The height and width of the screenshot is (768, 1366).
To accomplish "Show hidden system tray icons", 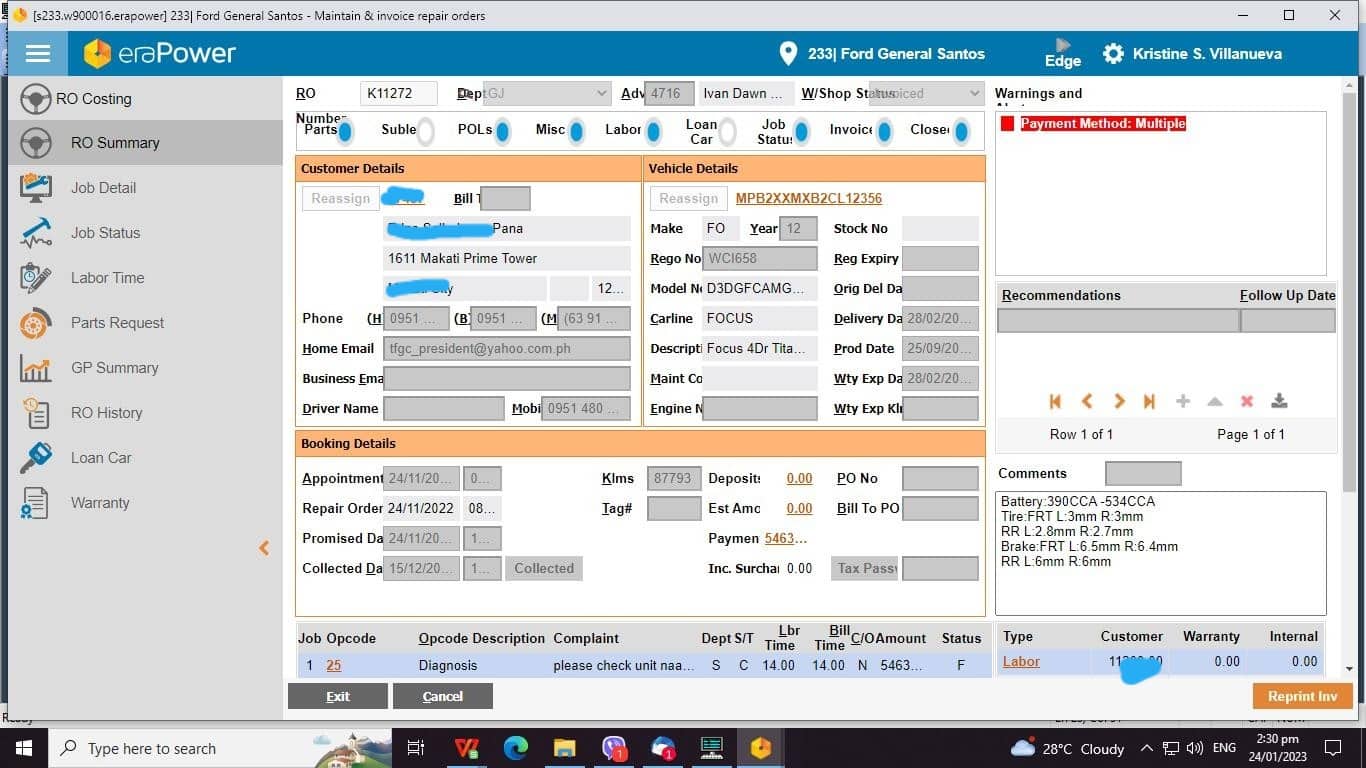I will tap(1146, 748).
